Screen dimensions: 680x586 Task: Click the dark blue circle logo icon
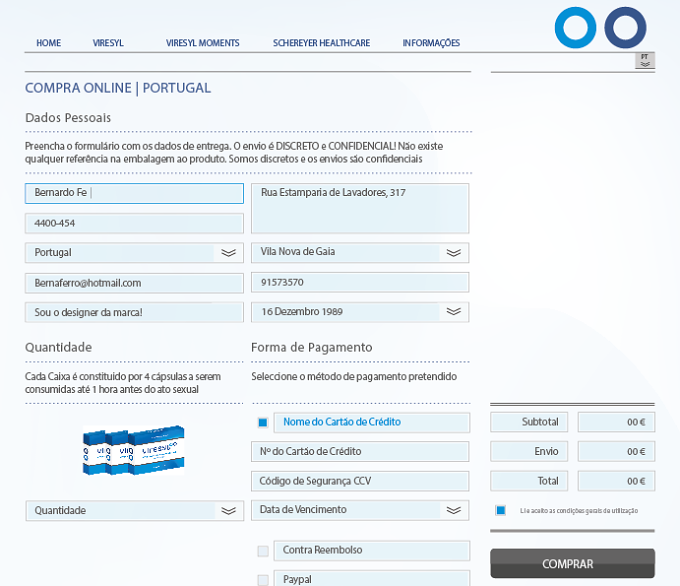[x=625, y=27]
